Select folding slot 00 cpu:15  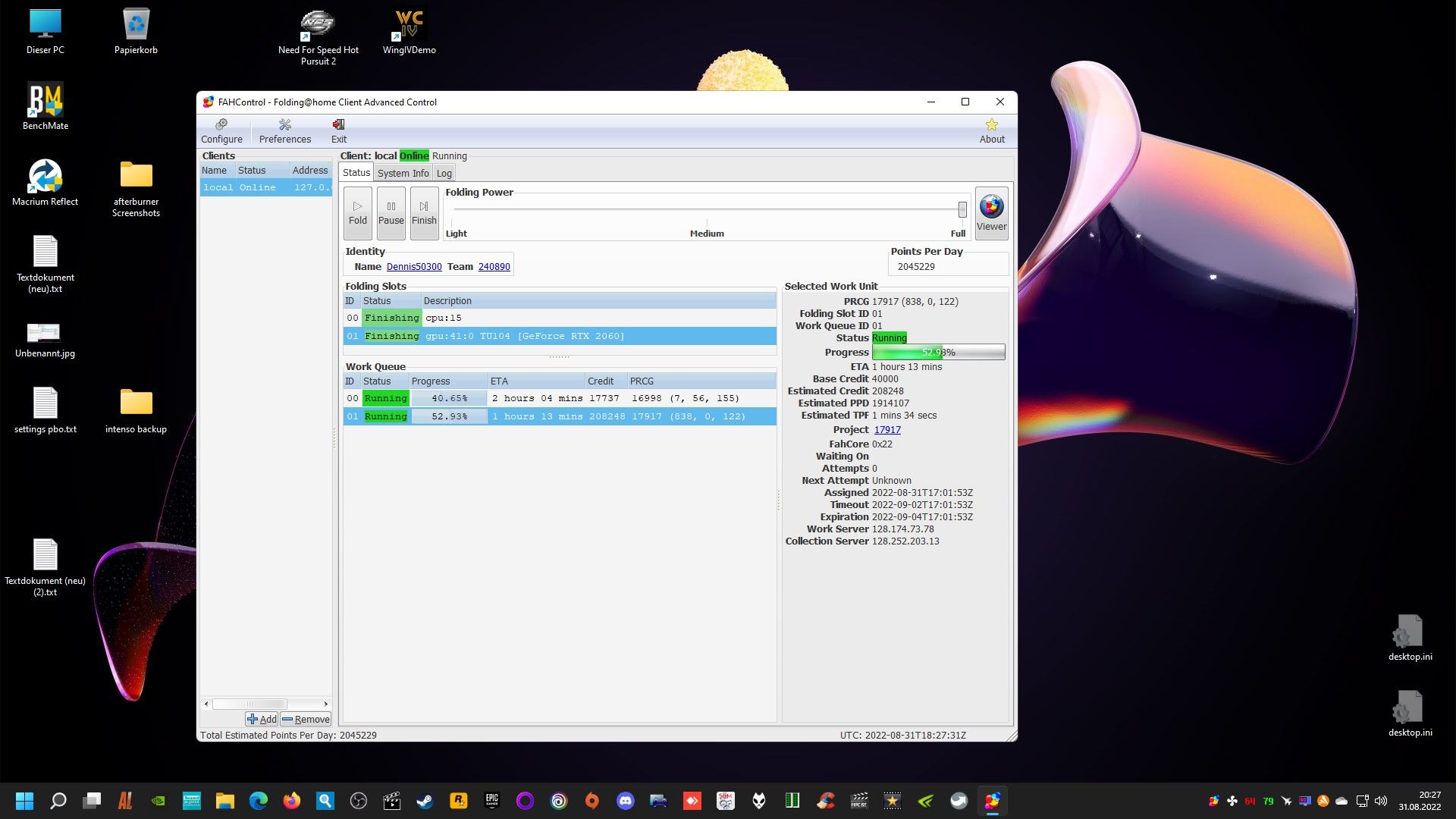560,318
